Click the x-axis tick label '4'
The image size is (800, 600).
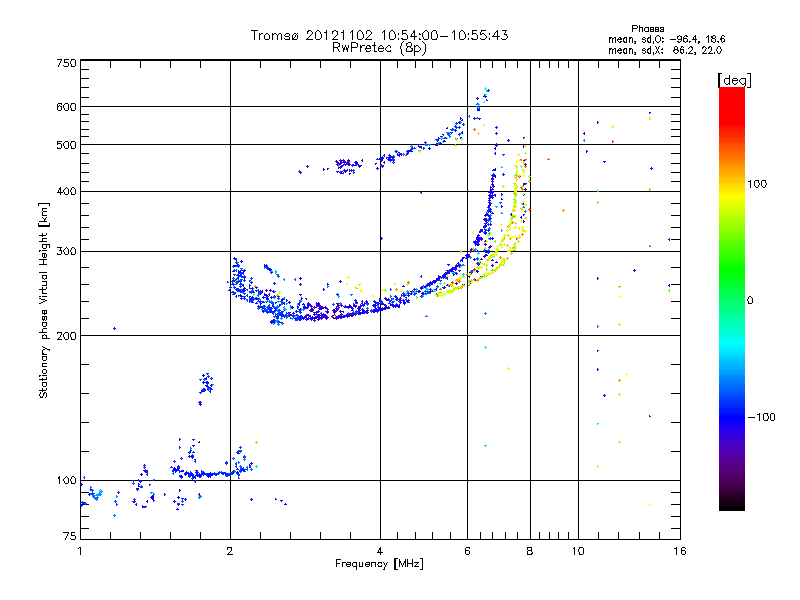point(380,551)
